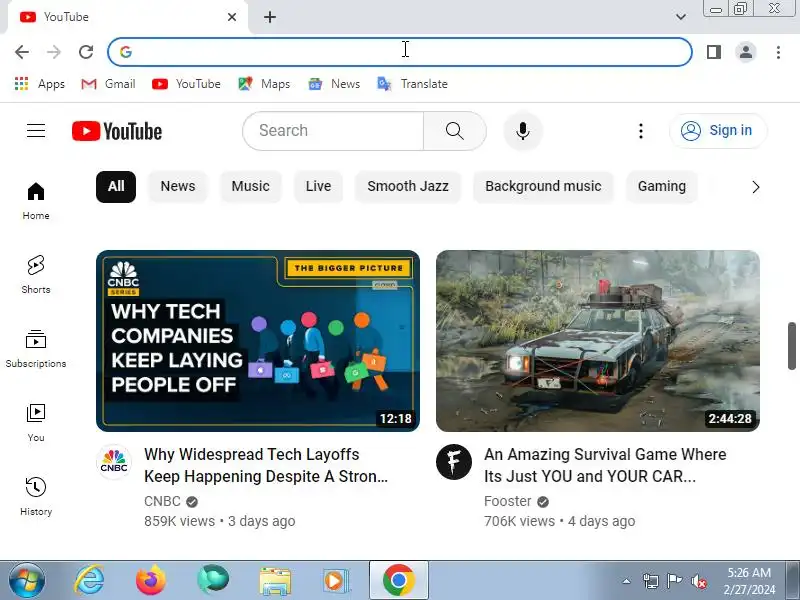Open the title 'Why Widespread Tech Layoffs'
This screenshot has width=800, height=600.
266,465
